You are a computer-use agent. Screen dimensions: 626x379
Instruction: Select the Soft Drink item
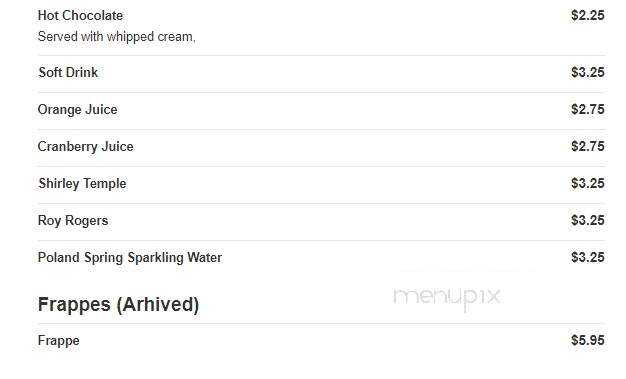pyautogui.click(x=68, y=73)
